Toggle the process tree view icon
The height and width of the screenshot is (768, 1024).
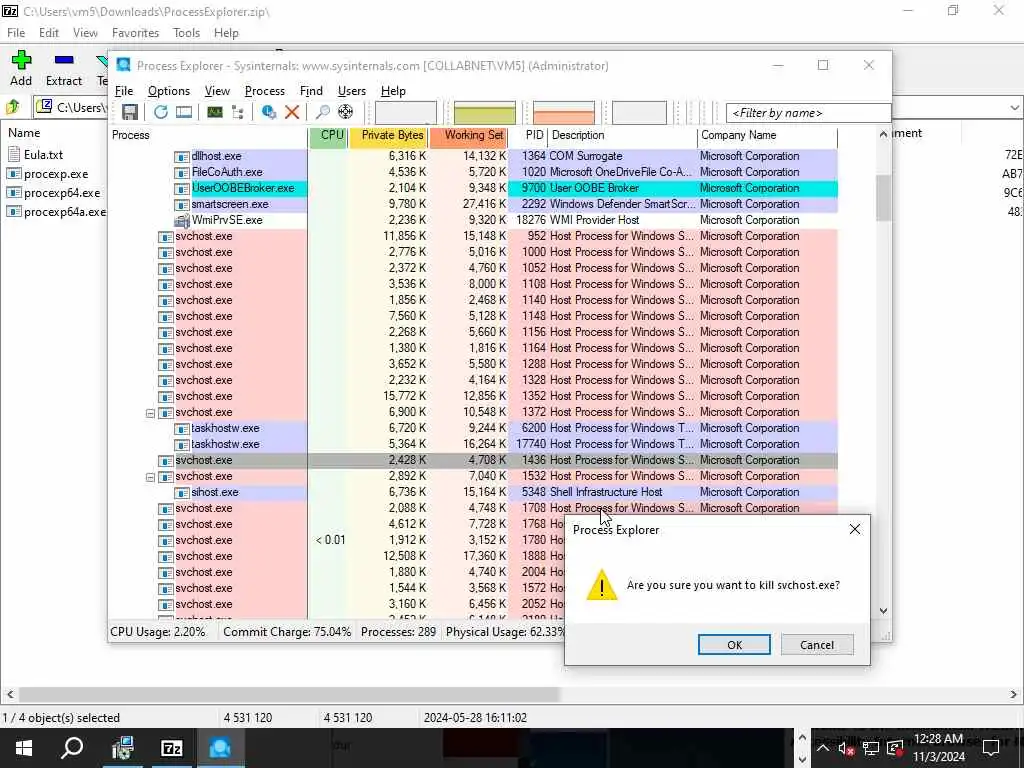tap(238, 112)
